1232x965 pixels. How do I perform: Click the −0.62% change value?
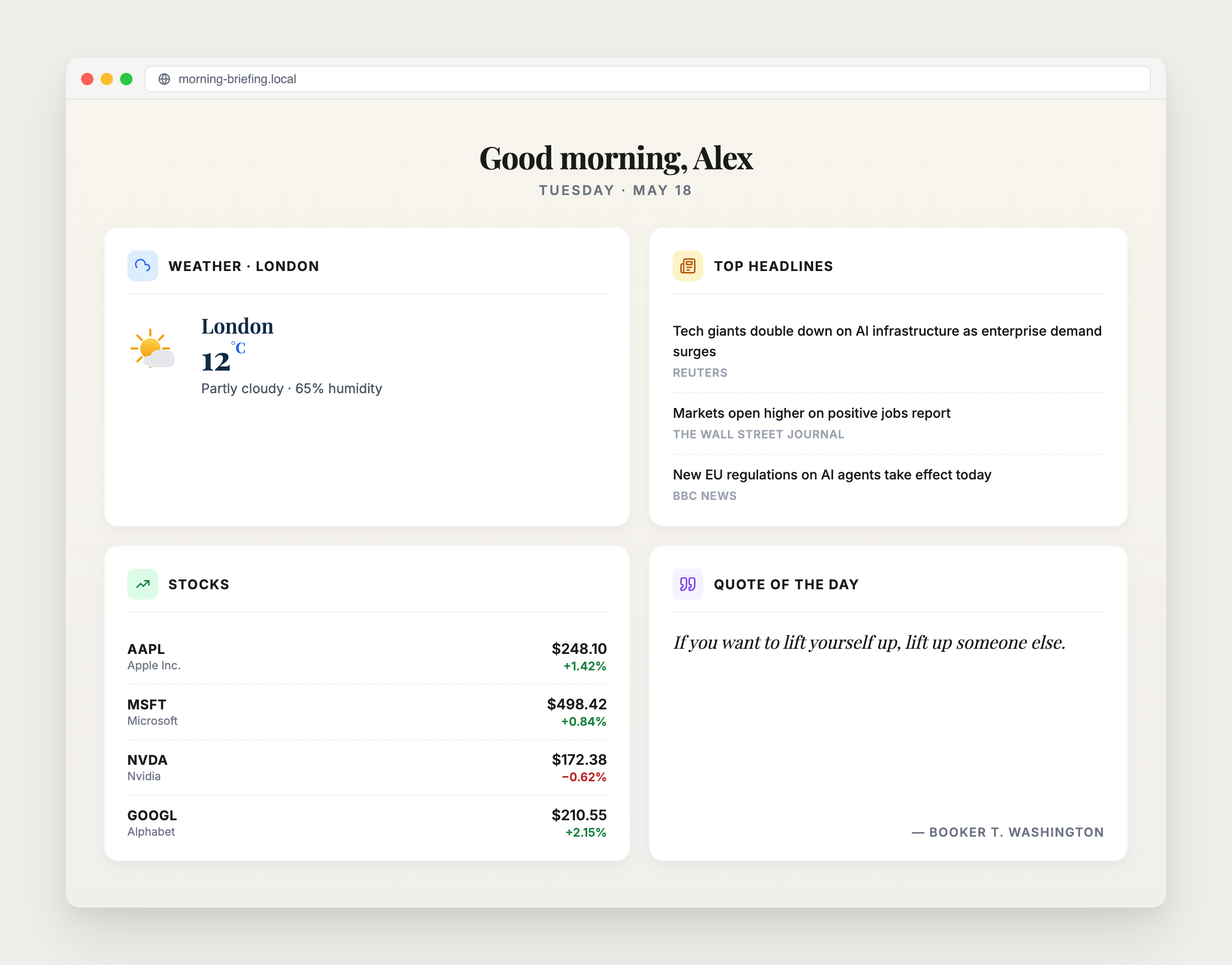pos(584,777)
